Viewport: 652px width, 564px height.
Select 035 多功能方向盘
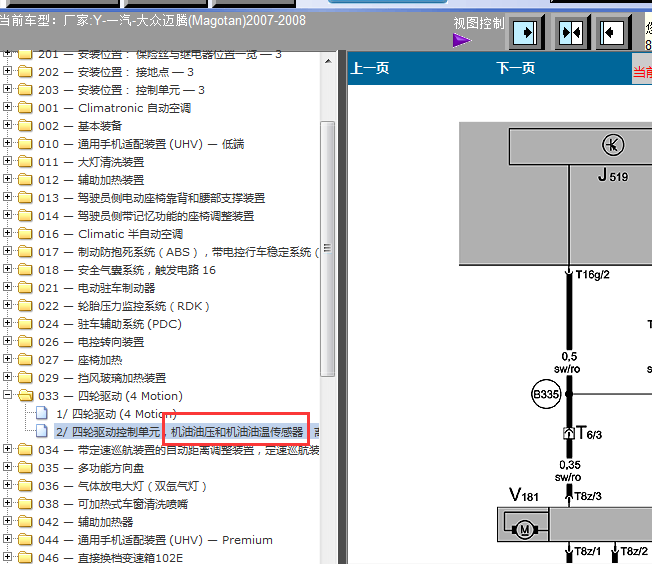pyautogui.click(x=91, y=468)
